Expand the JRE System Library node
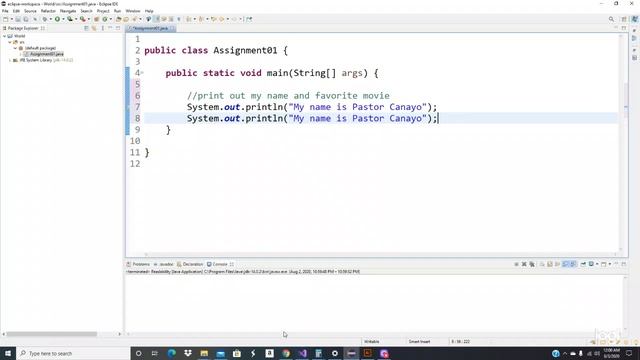Screen dimensions: 640x360 [10, 60]
